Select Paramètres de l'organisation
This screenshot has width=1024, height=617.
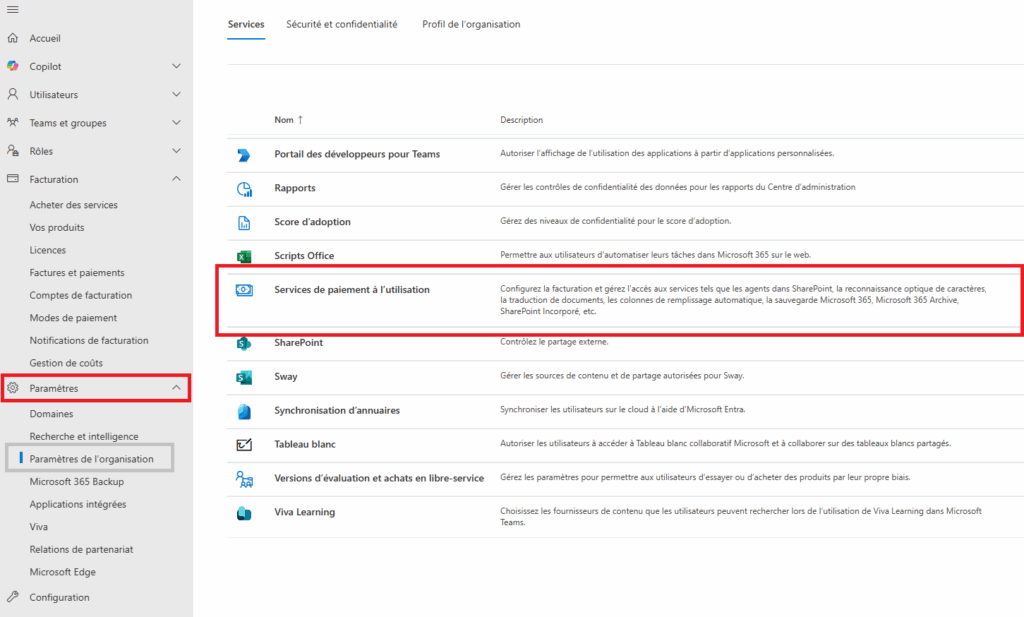91,459
